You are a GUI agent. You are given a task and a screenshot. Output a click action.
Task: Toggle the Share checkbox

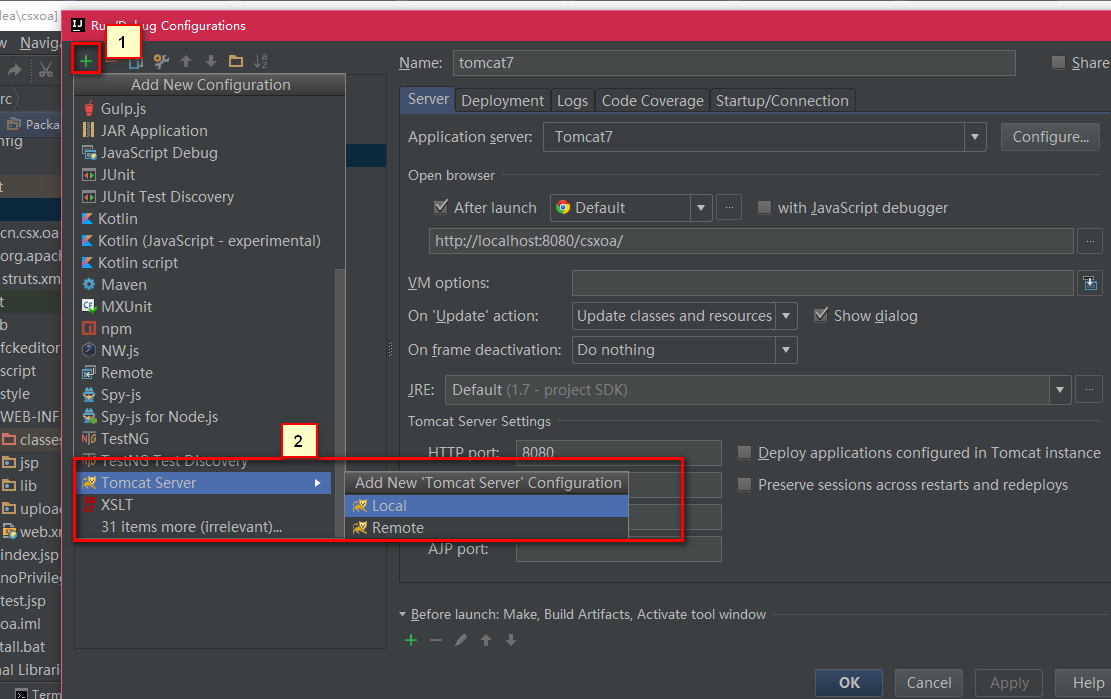(x=1058, y=62)
